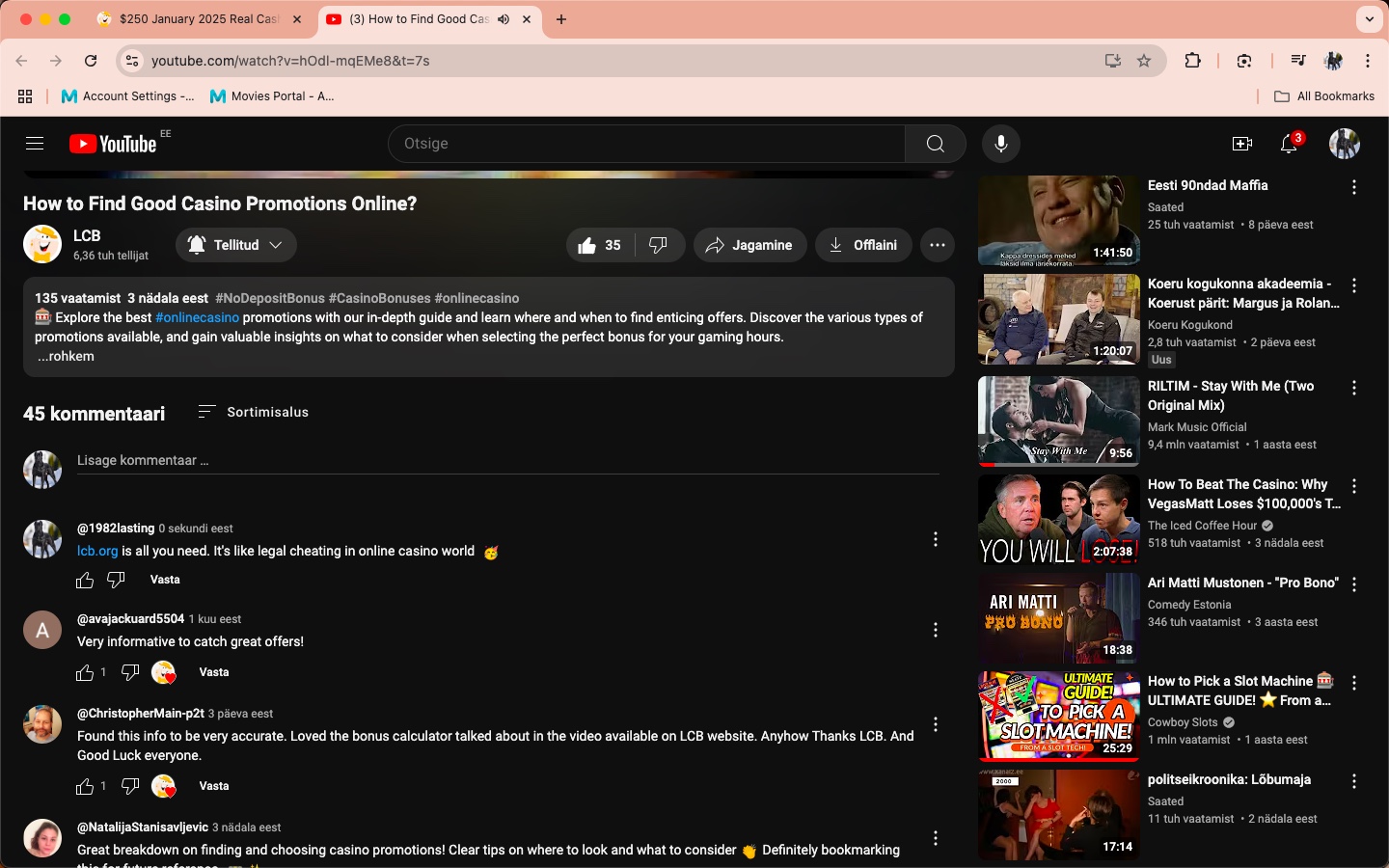
Task: Open the lcb.org link in comment
Action: tap(97, 551)
